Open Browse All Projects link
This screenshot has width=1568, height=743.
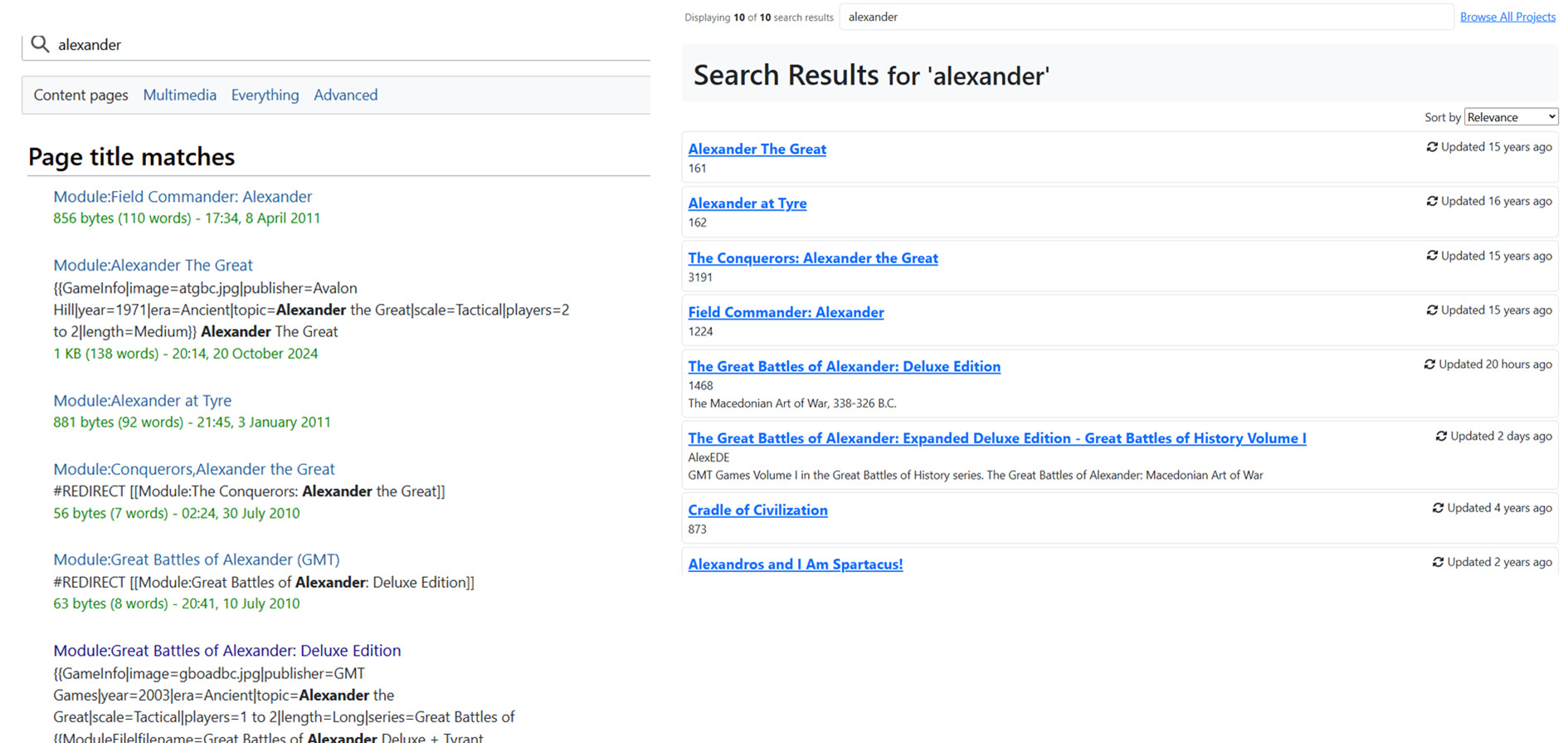click(1507, 17)
